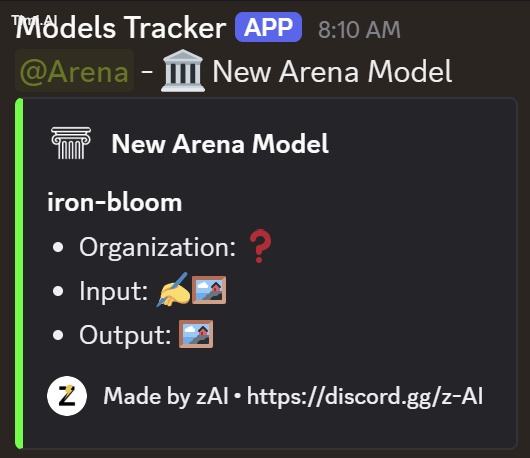The height and width of the screenshot is (458, 530).
Task: Click the New Arena Model embed title
Action: [x=220, y=144]
